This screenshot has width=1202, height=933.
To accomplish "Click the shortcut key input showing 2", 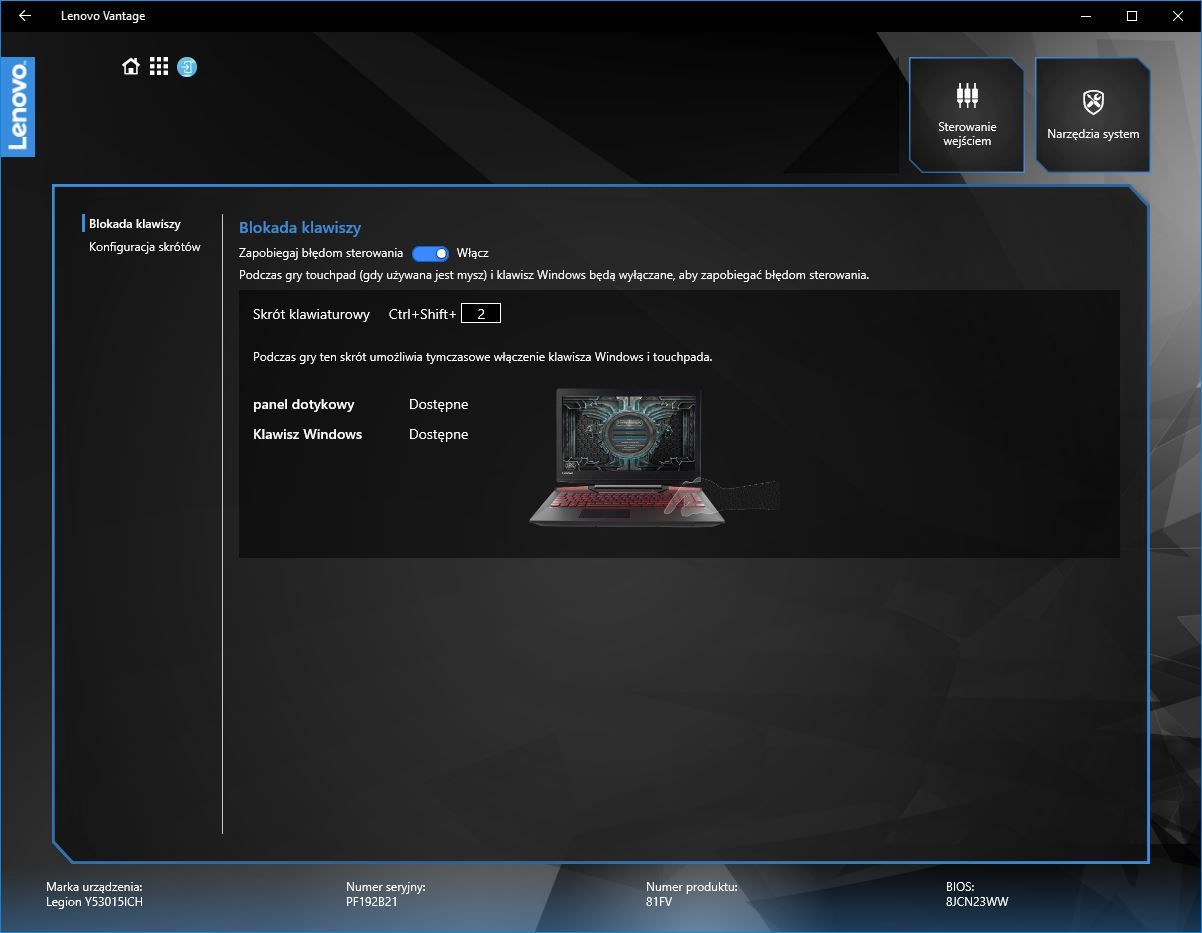I will point(482,312).
